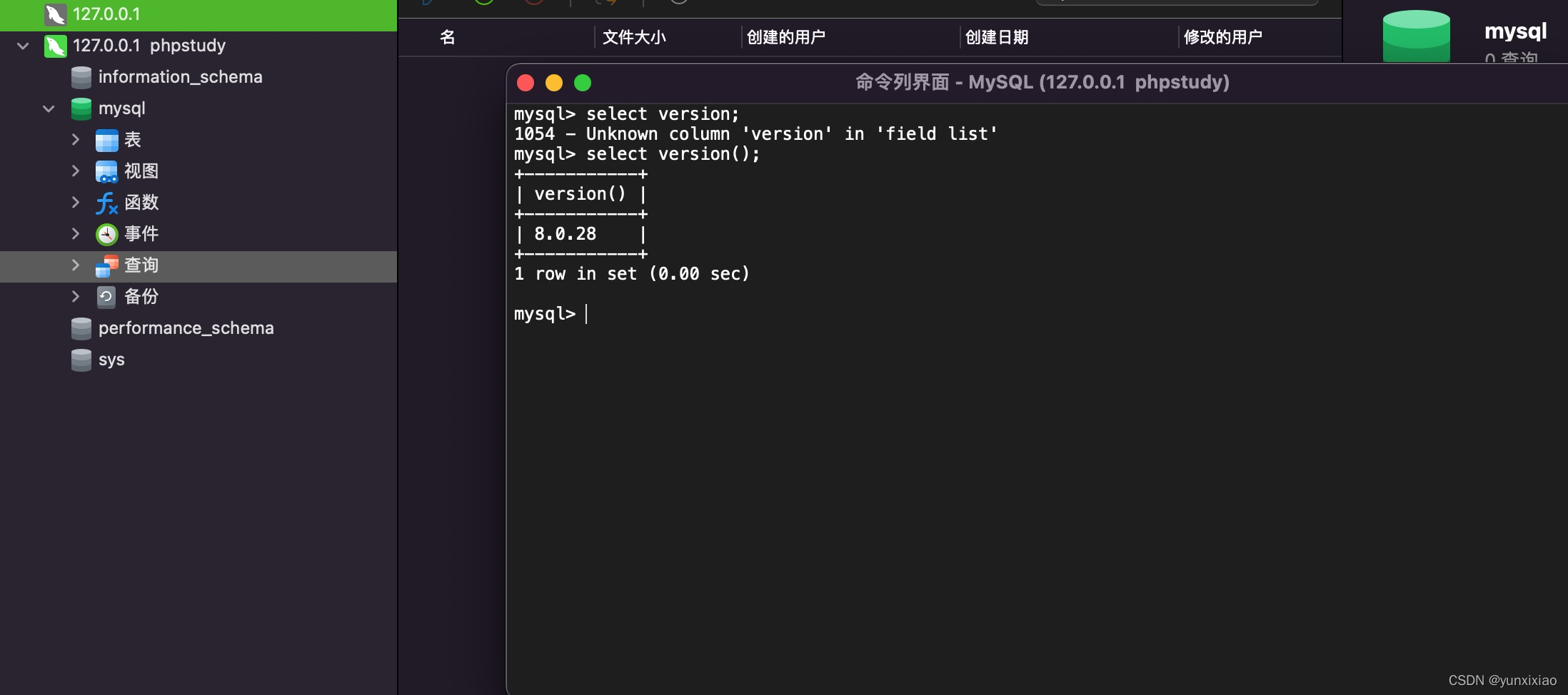Select the 事件 (Events) clock icon
This screenshot has height=695, width=1568.
pos(106,233)
